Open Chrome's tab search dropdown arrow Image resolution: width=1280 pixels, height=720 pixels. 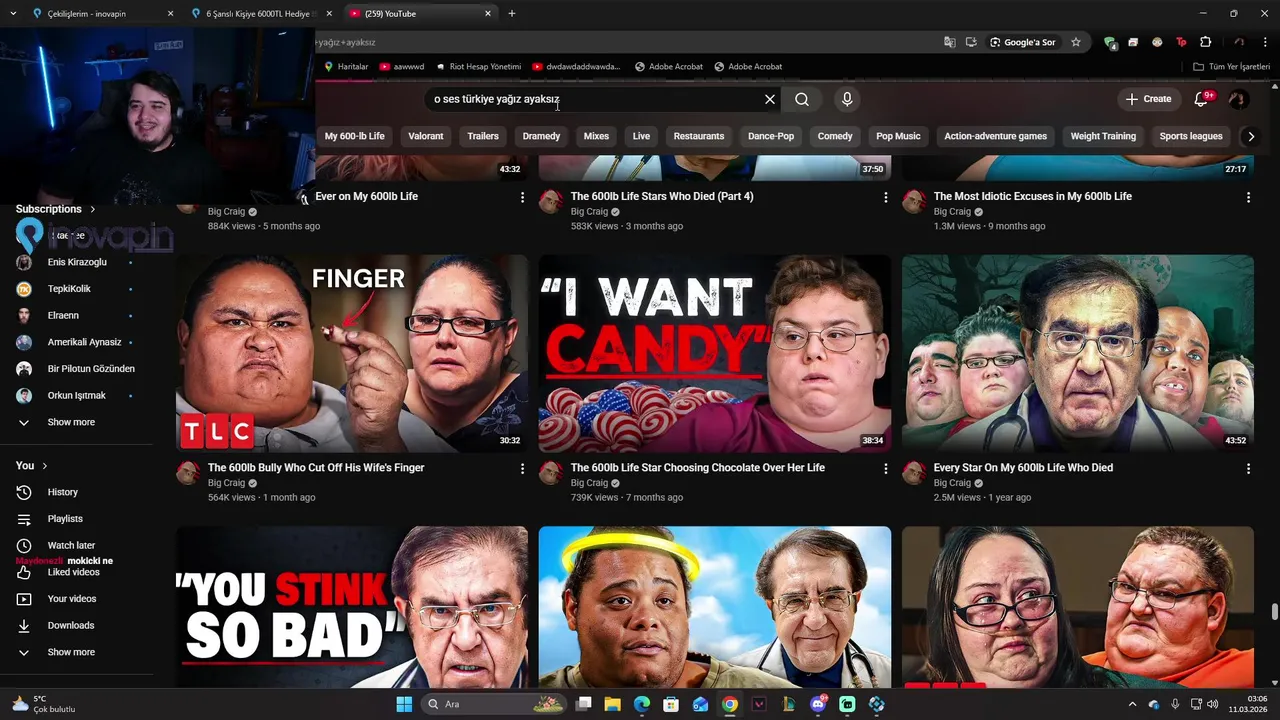coord(13,14)
